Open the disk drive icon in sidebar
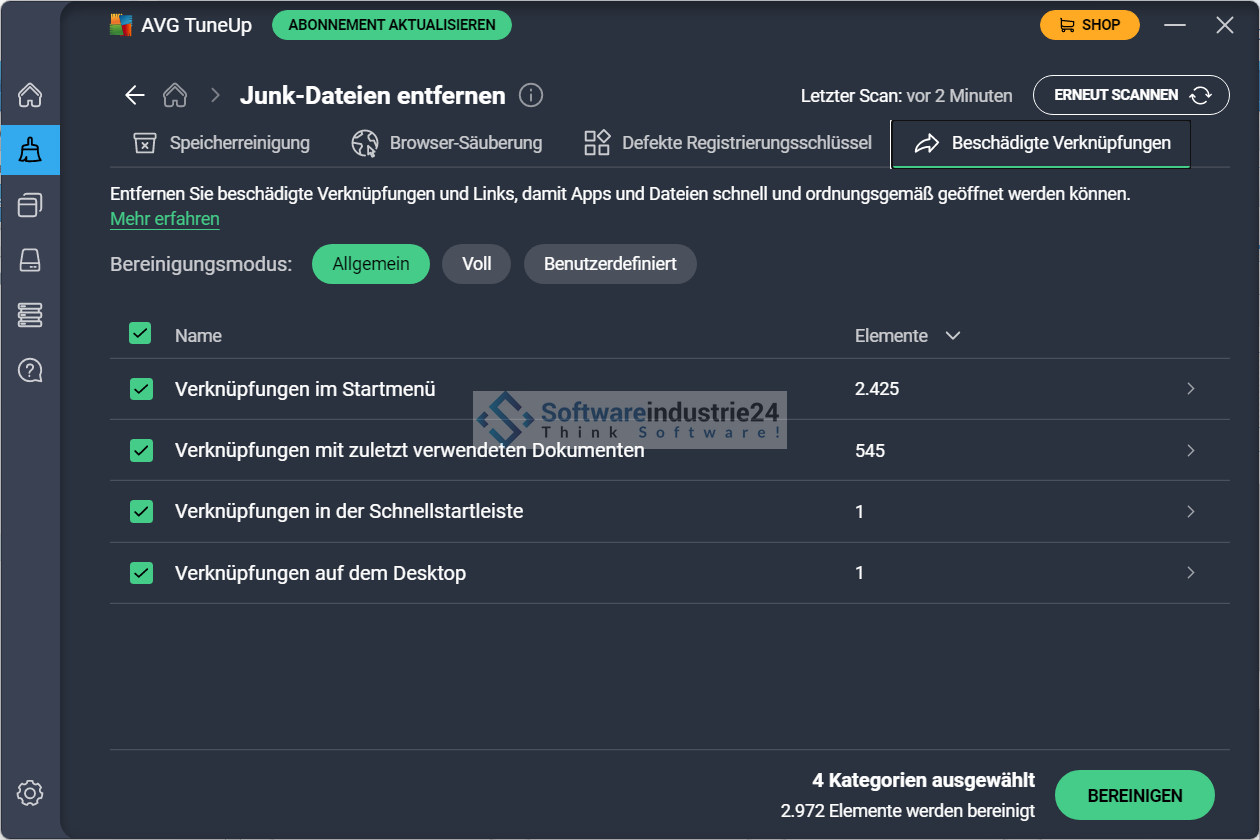The width and height of the screenshot is (1260, 840). point(30,260)
